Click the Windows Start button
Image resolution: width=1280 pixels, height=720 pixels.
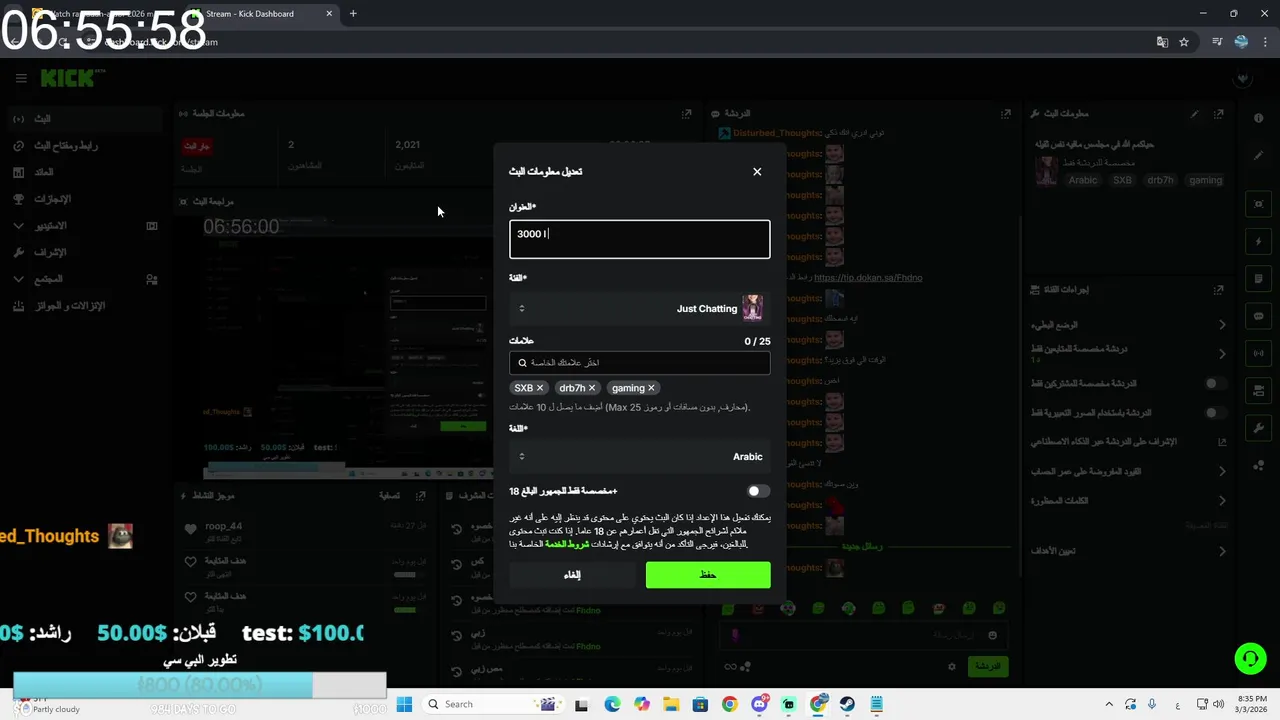coord(404,704)
